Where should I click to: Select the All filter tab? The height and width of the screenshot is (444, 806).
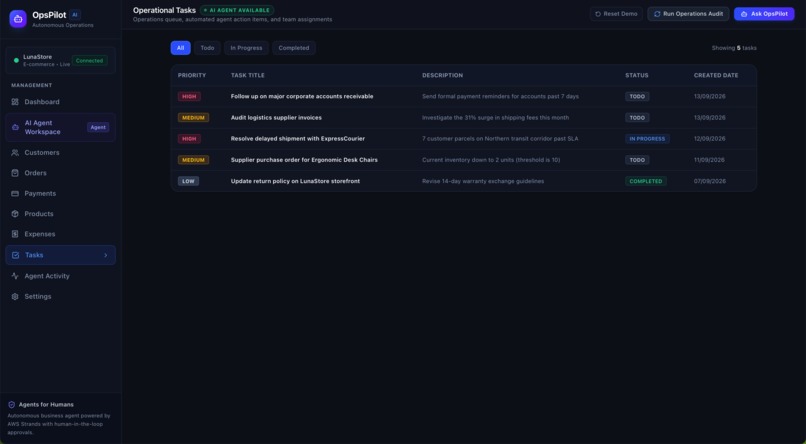click(x=180, y=48)
